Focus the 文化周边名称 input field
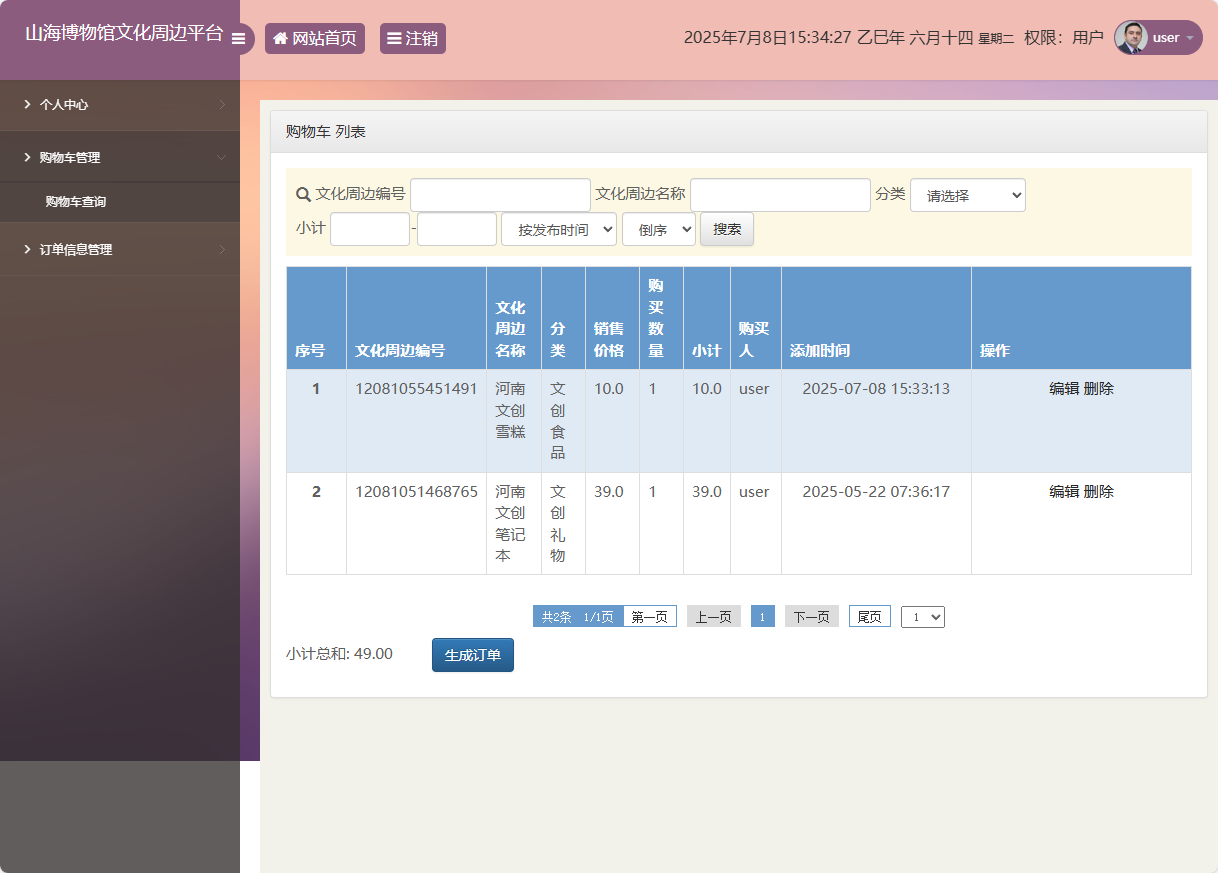 coord(780,195)
